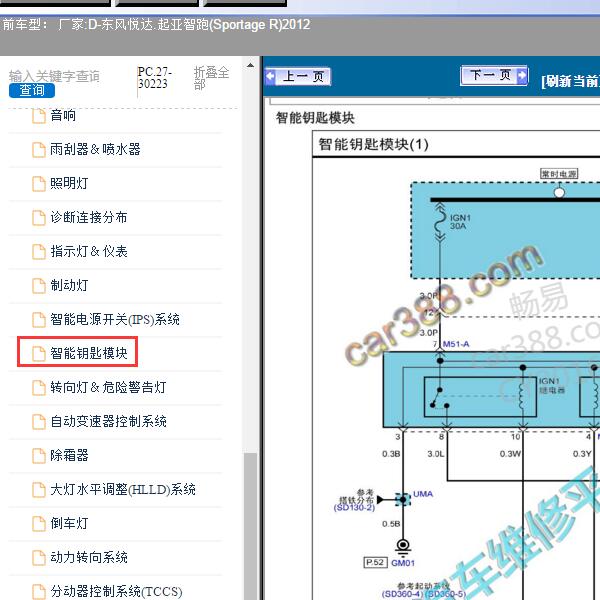Open the 制动灯 entry
The height and width of the screenshot is (600, 600).
[69, 285]
